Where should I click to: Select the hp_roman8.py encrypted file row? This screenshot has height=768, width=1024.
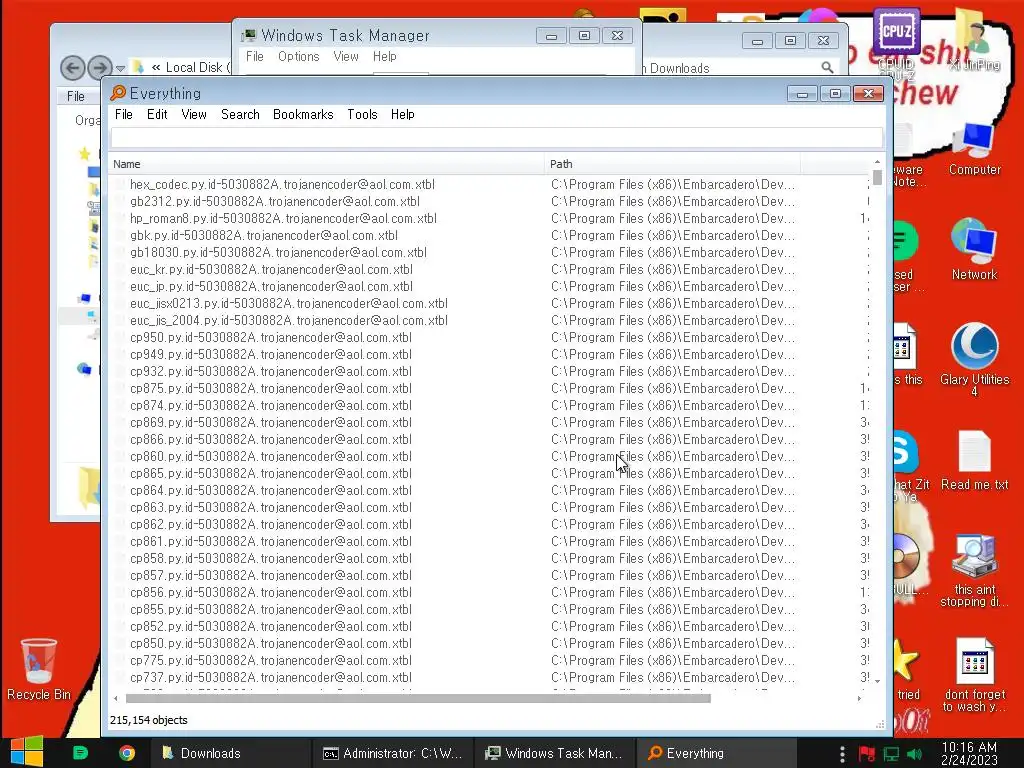490,218
